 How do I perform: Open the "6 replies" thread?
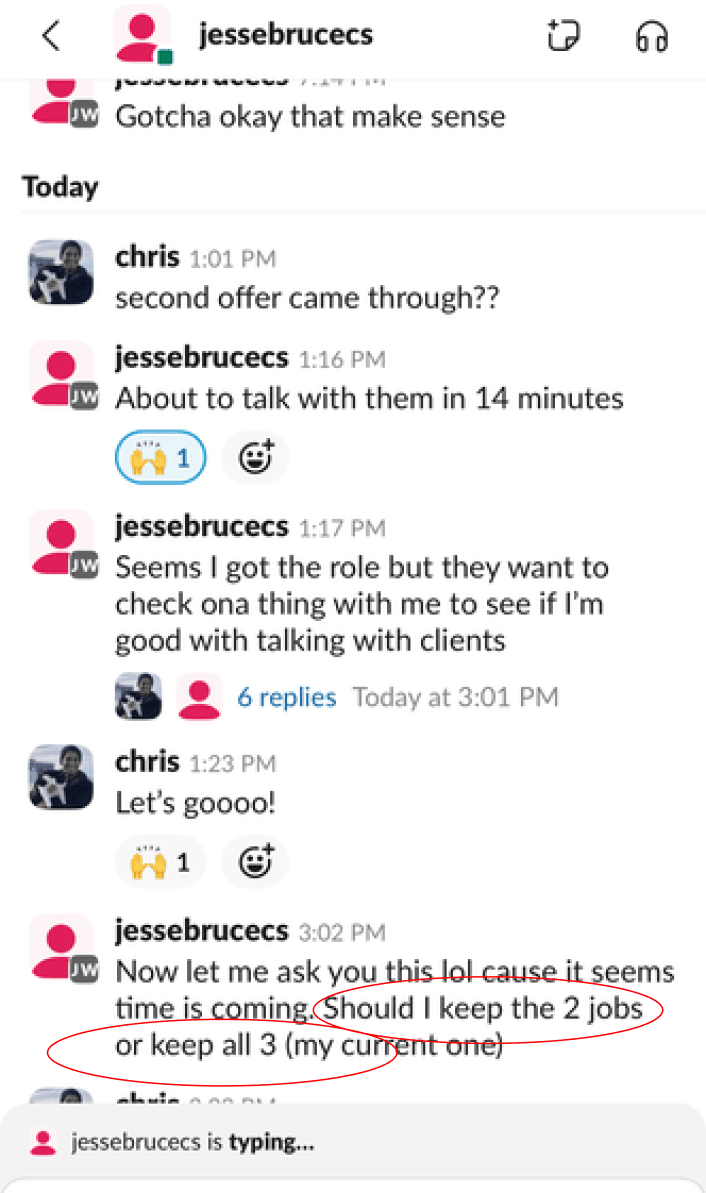286,697
